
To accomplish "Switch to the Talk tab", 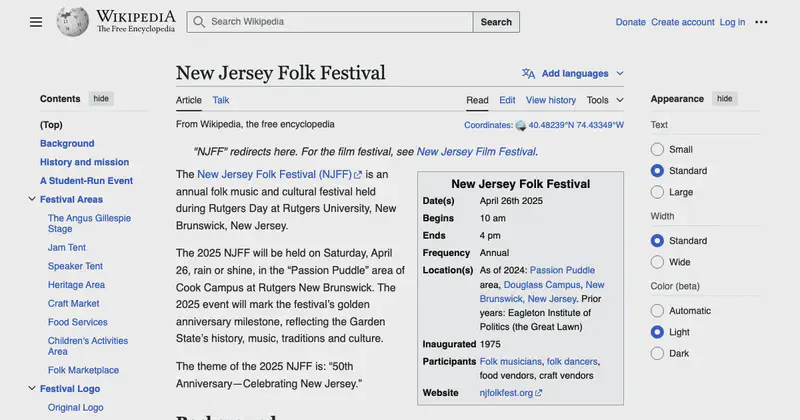I will (221, 100).
